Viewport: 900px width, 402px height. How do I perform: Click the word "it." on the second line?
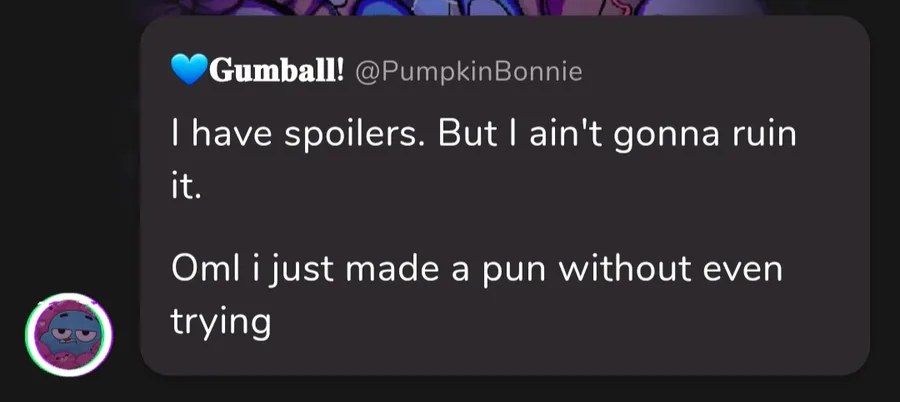[185, 188]
